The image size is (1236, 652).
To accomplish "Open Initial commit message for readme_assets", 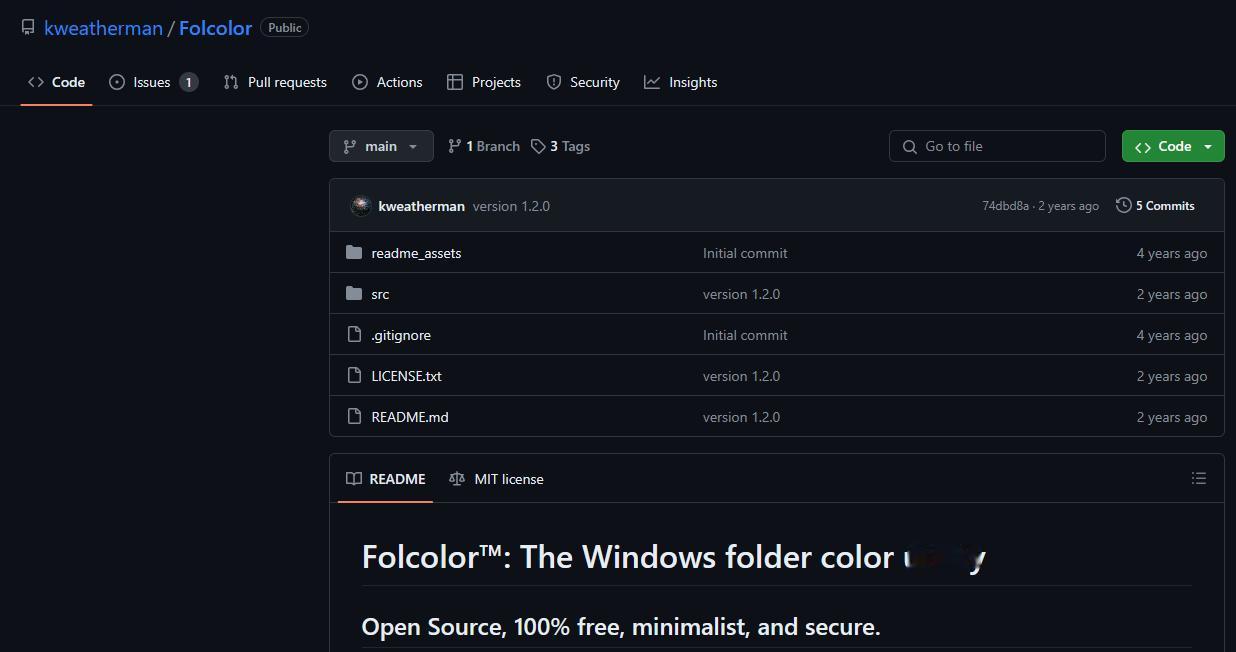I will pyautogui.click(x=745, y=253).
